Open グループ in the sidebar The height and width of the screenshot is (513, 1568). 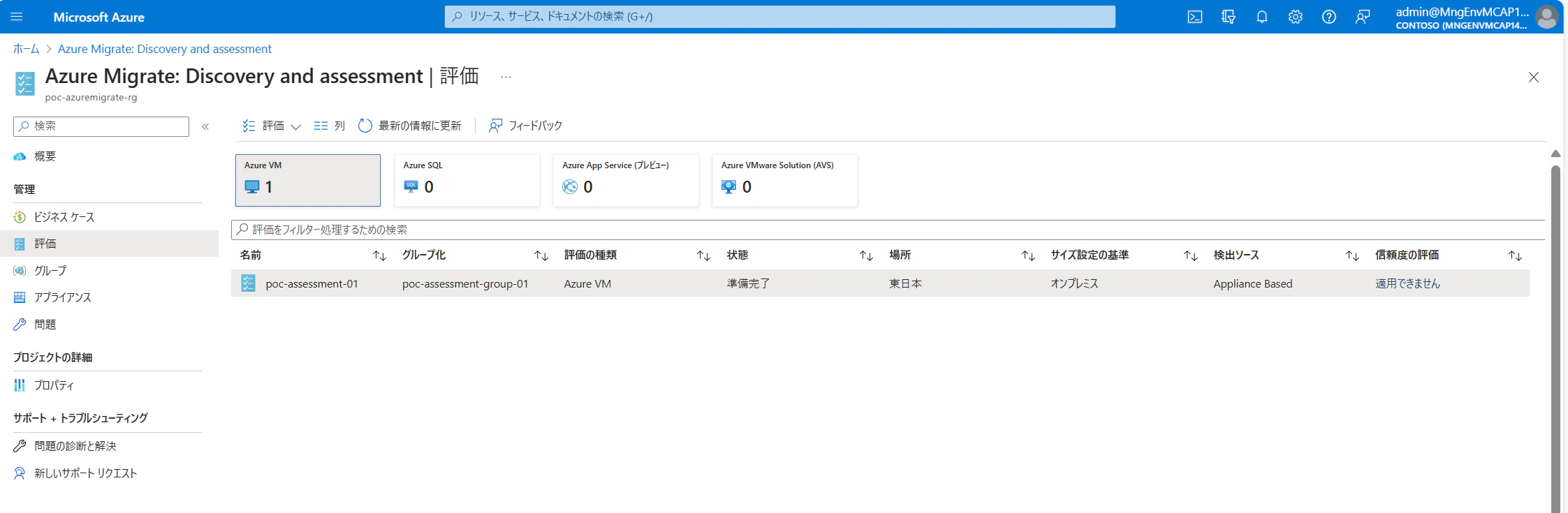pyautogui.click(x=50, y=271)
